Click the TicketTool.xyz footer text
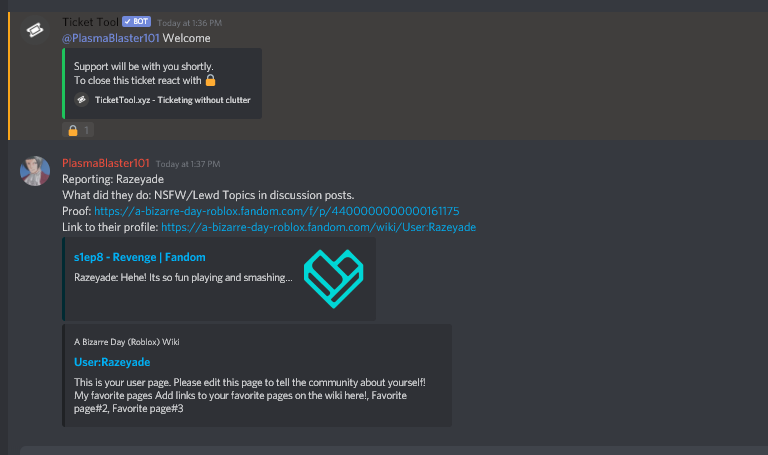The height and width of the screenshot is (455, 768). pyautogui.click(x=172, y=100)
